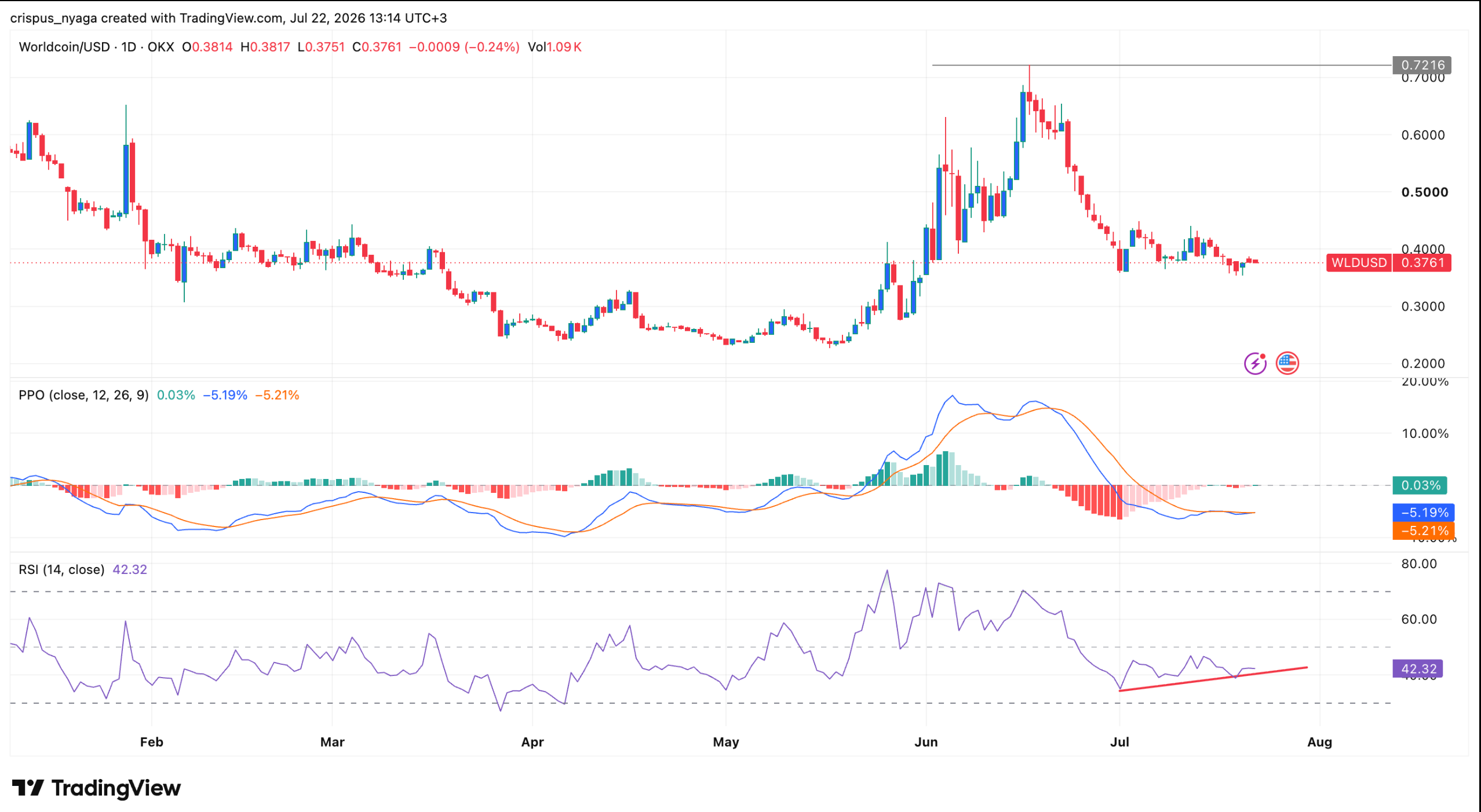Click the Aug label on time axis

pyautogui.click(x=1320, y=742)
